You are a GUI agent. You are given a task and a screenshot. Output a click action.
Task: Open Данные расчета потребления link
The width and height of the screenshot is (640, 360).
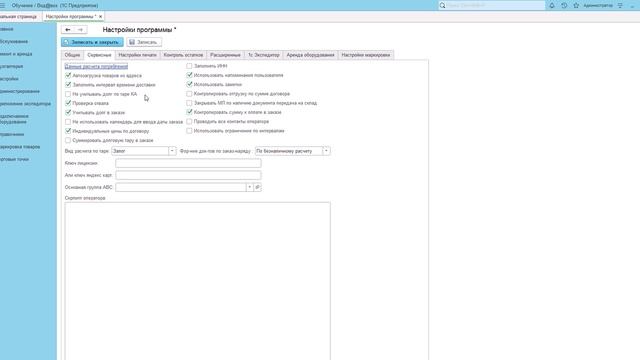96,66
